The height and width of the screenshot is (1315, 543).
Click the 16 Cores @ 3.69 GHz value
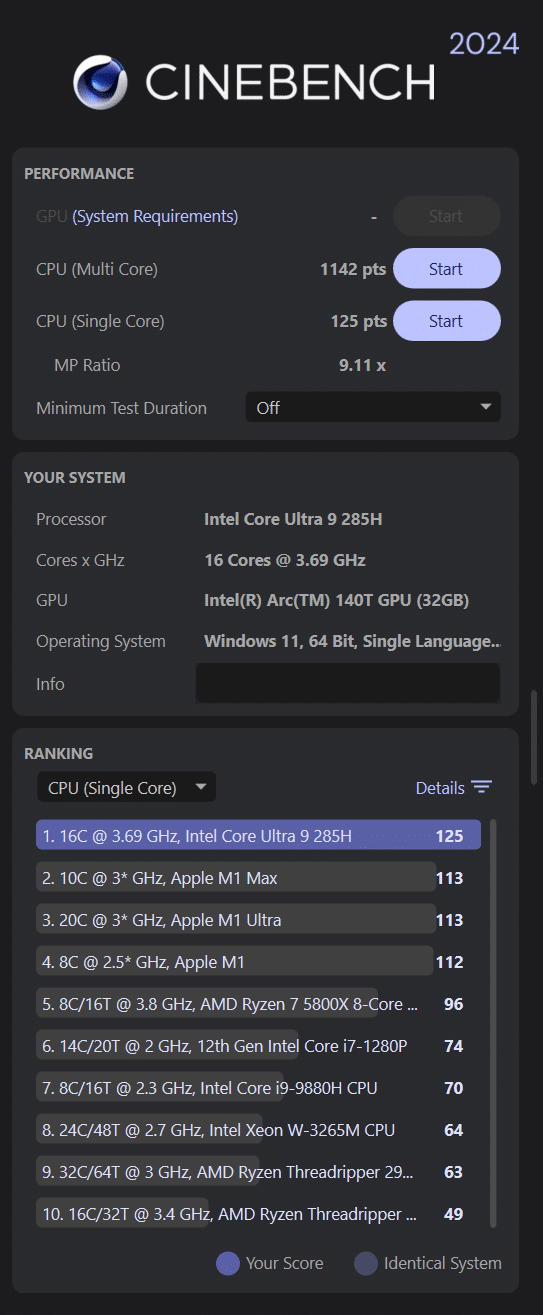coord(285,560)
